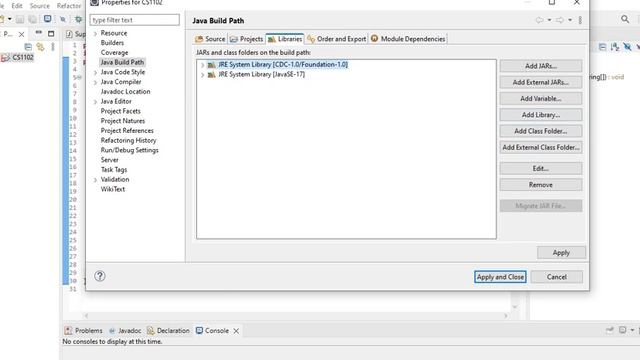Screen dimensions: 640x360
Task: Select Javadoc Location item
Action: (125, 91)
